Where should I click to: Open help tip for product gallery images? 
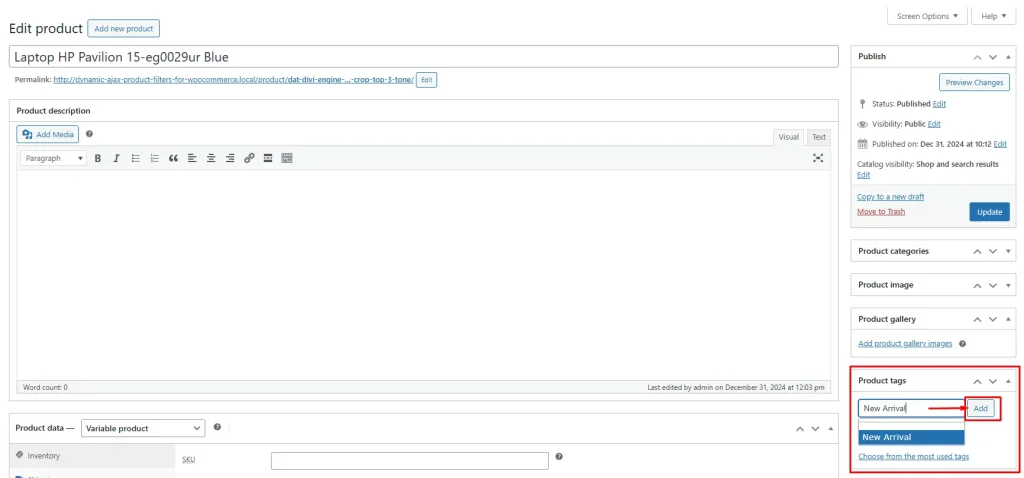tap(963, 343)
